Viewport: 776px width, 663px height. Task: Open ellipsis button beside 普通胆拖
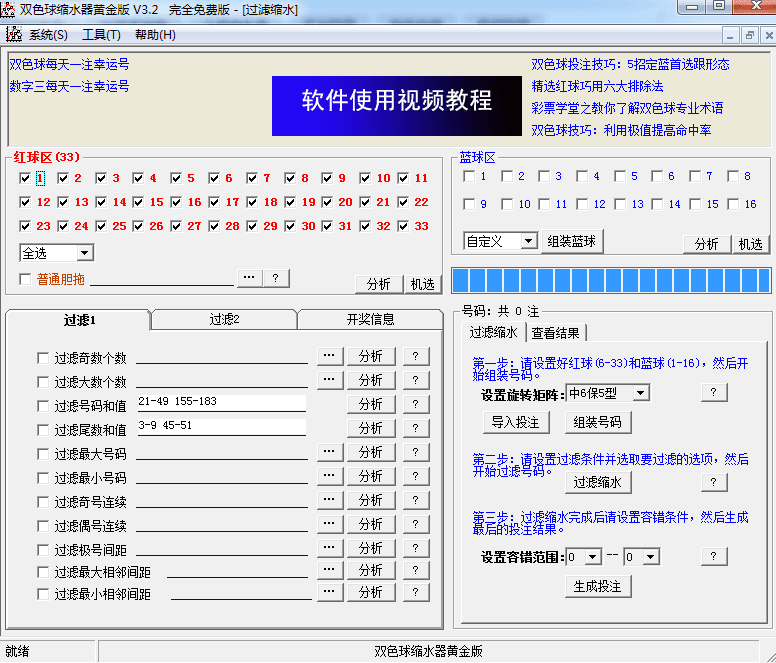(x=249, y=278)
